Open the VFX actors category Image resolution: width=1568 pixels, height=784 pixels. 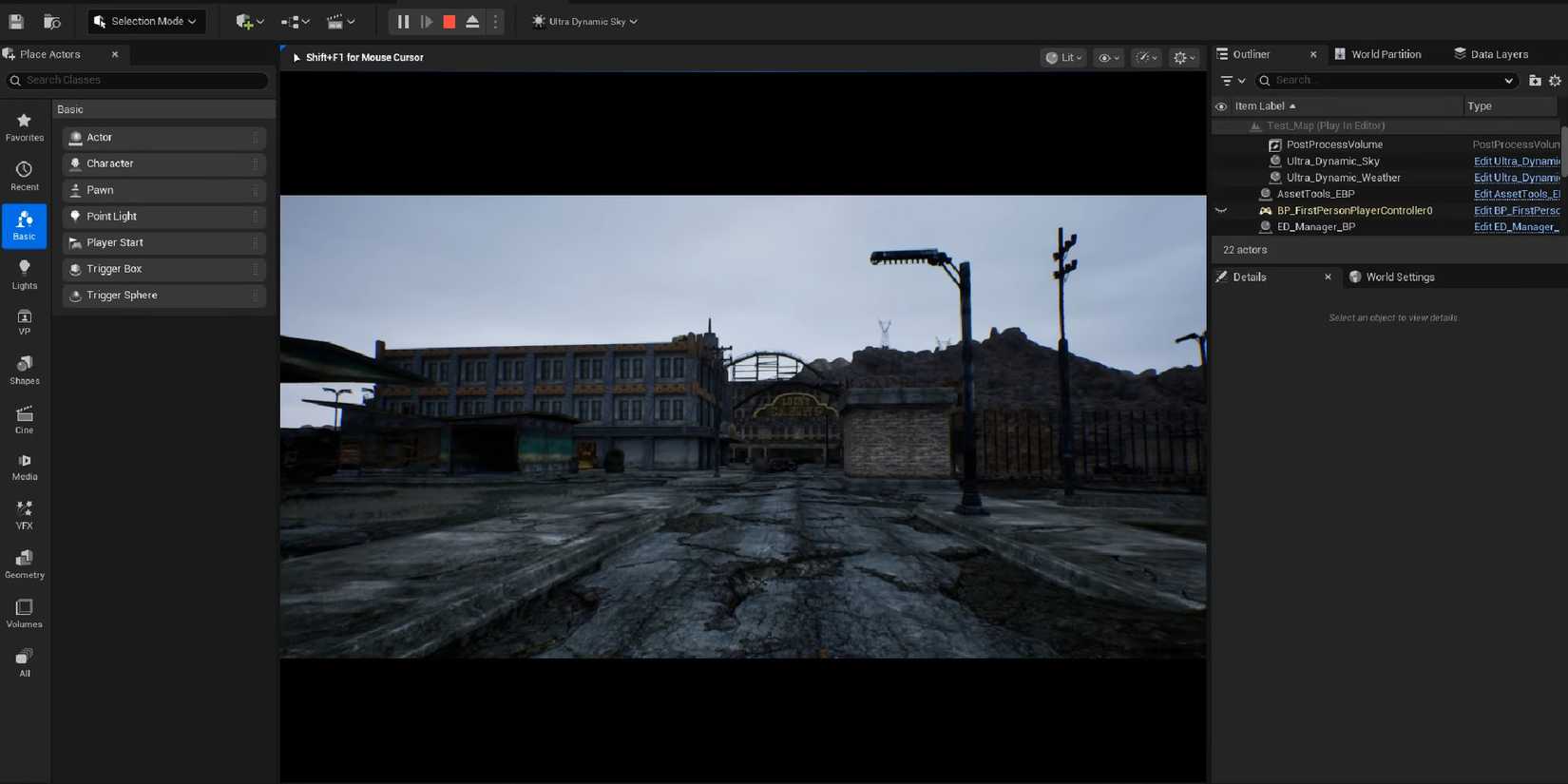click(x=25, y=514)
